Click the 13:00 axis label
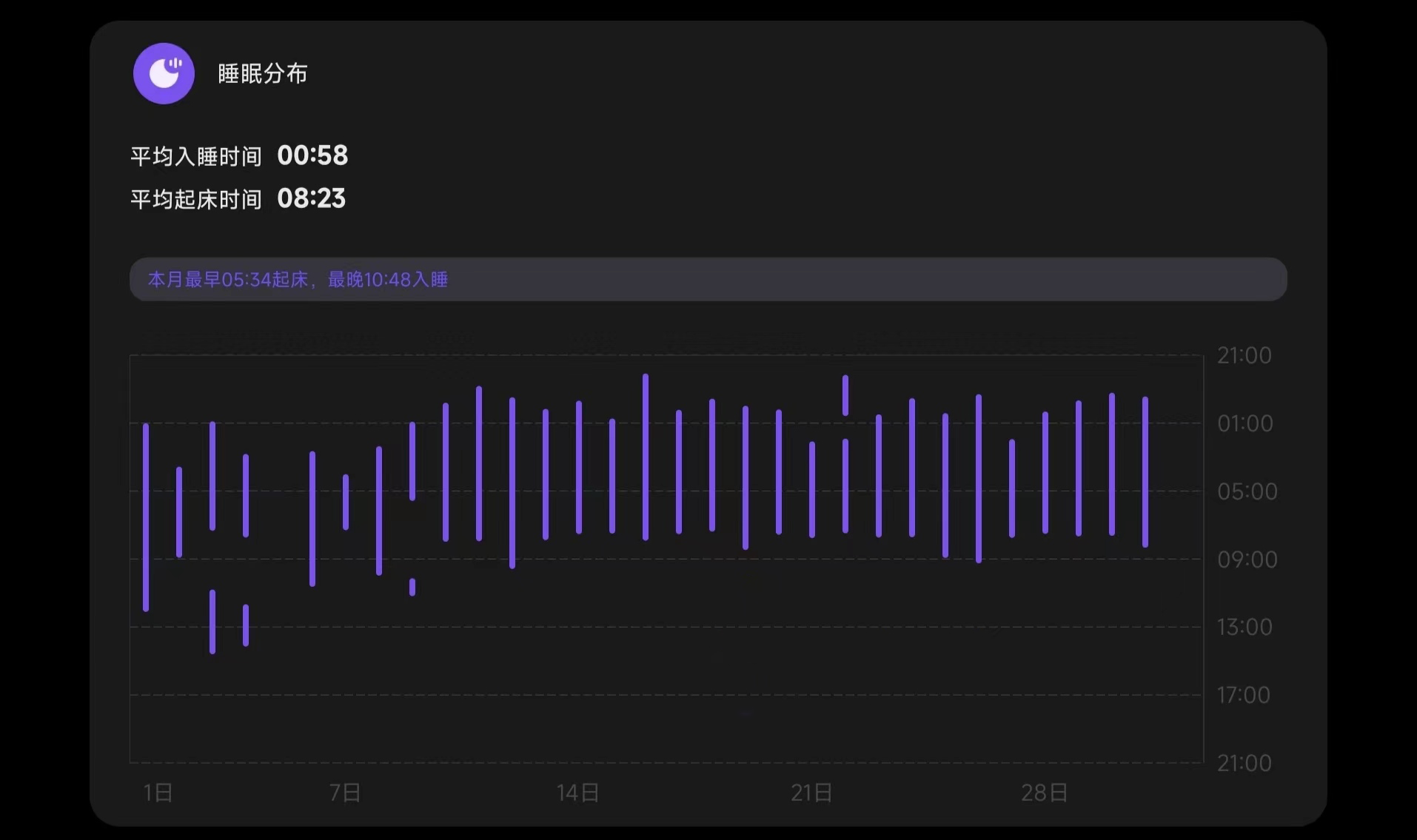The height and width of the screenshot is (840, 1417). [x=1245, y=627]
